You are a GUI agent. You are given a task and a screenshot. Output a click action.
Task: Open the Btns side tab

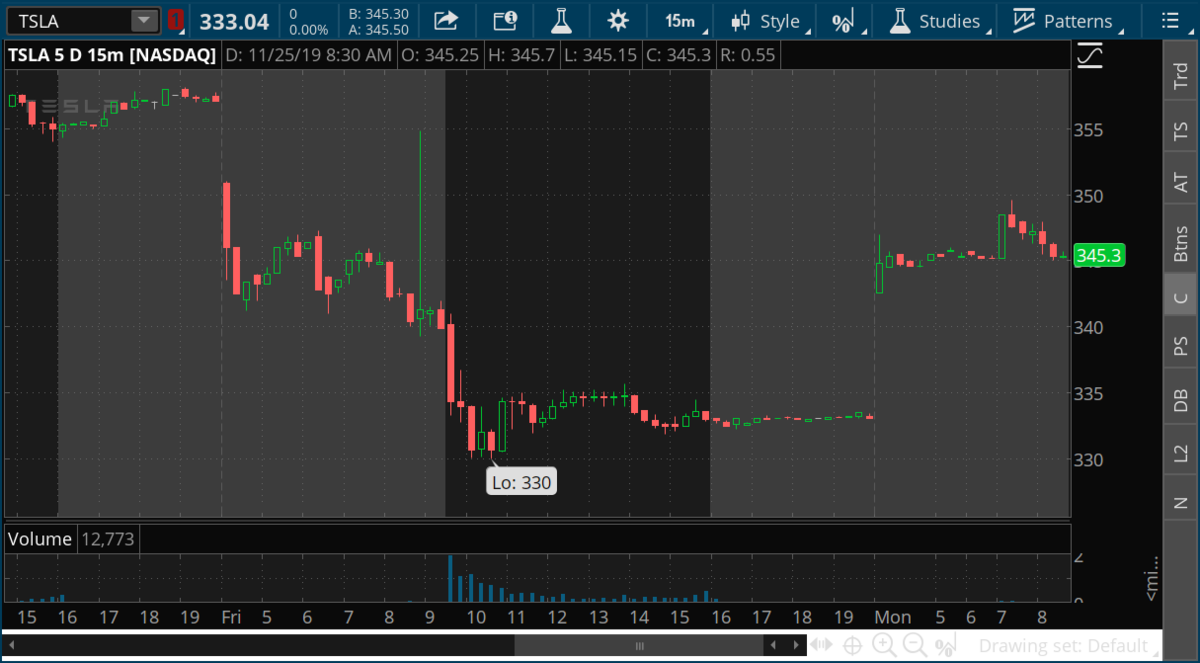(x=1181, y=243)
